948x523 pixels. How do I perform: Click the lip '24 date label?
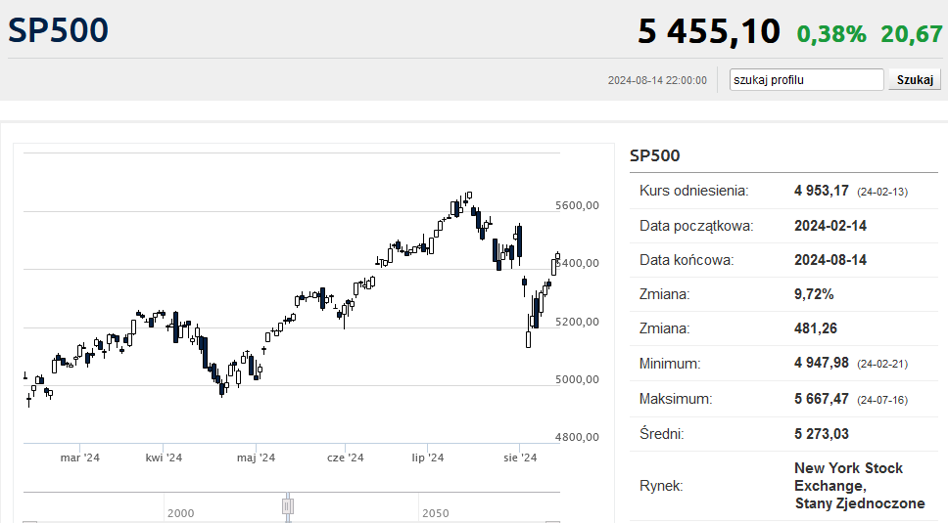[x=427, y=458]
